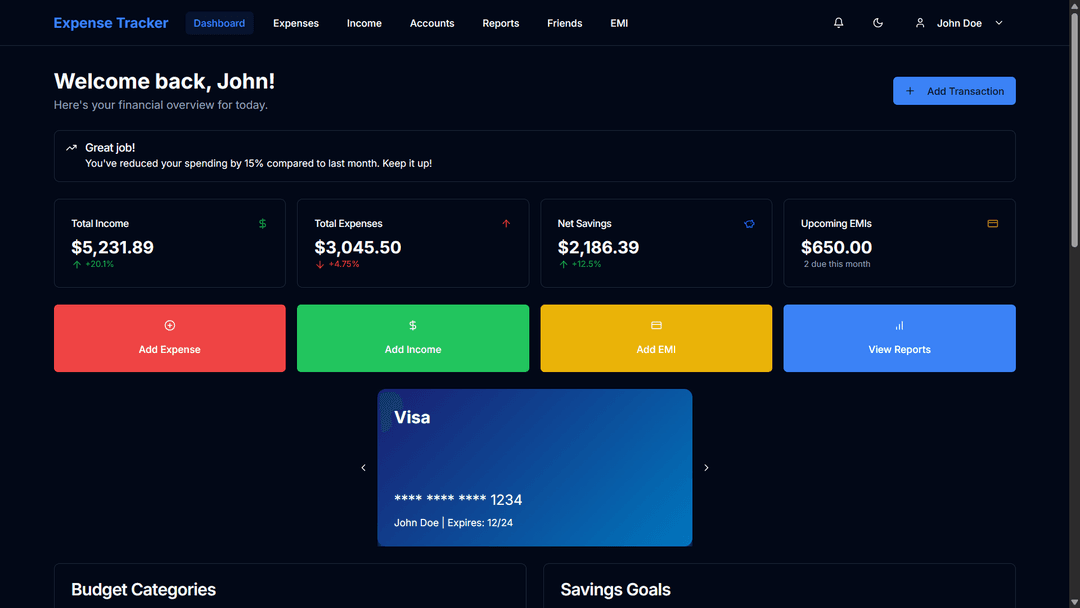Click the green Add Income button
1080x608 pixels.
click(x=413, y=338)
